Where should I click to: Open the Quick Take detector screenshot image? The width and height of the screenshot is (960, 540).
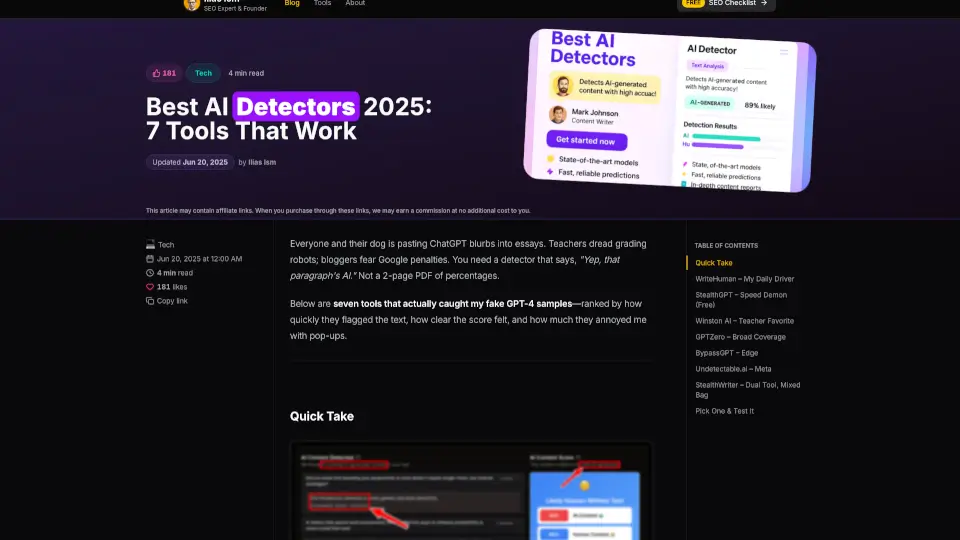point(470,491)
